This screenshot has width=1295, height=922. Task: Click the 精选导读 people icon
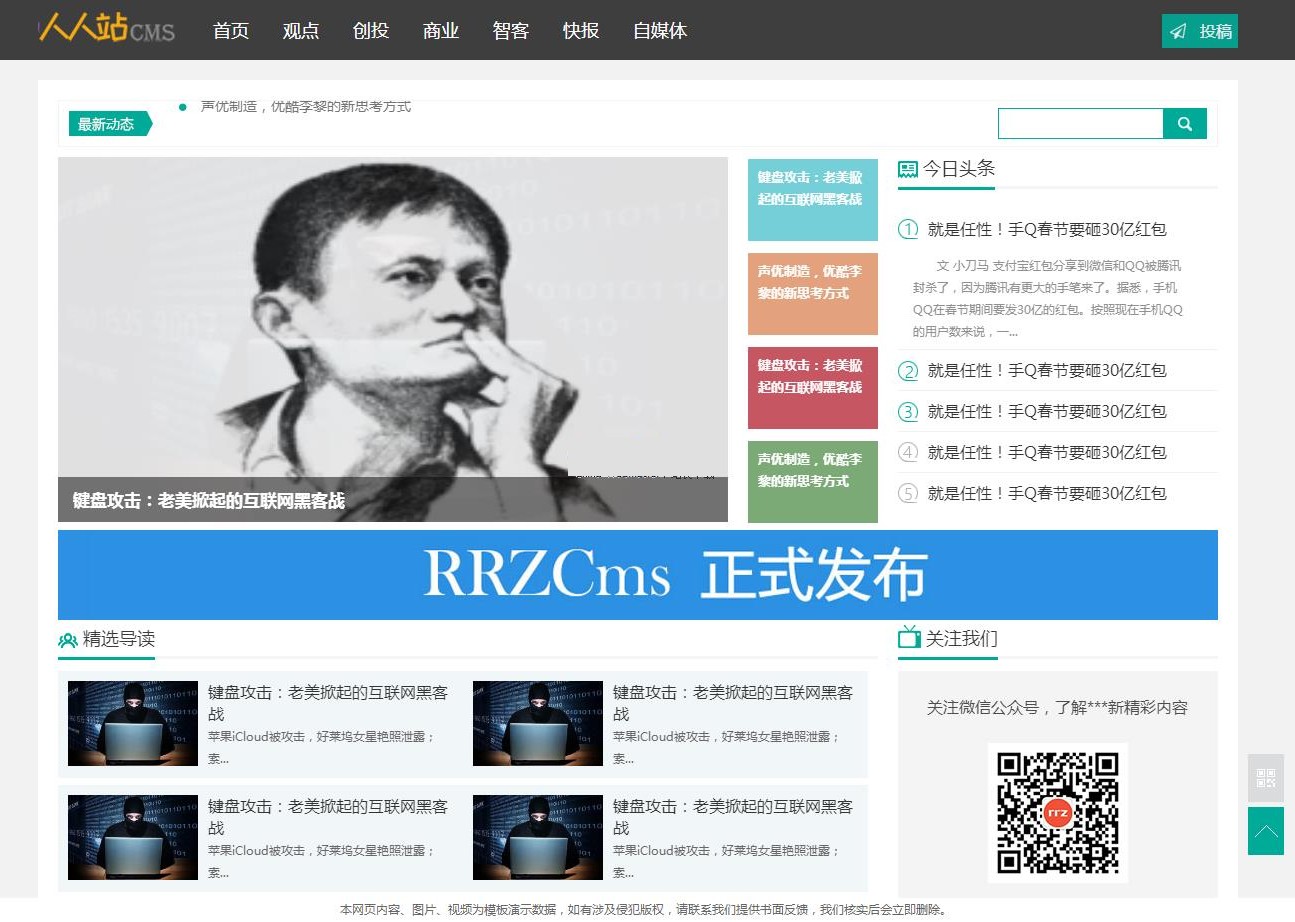coord(68,638)
